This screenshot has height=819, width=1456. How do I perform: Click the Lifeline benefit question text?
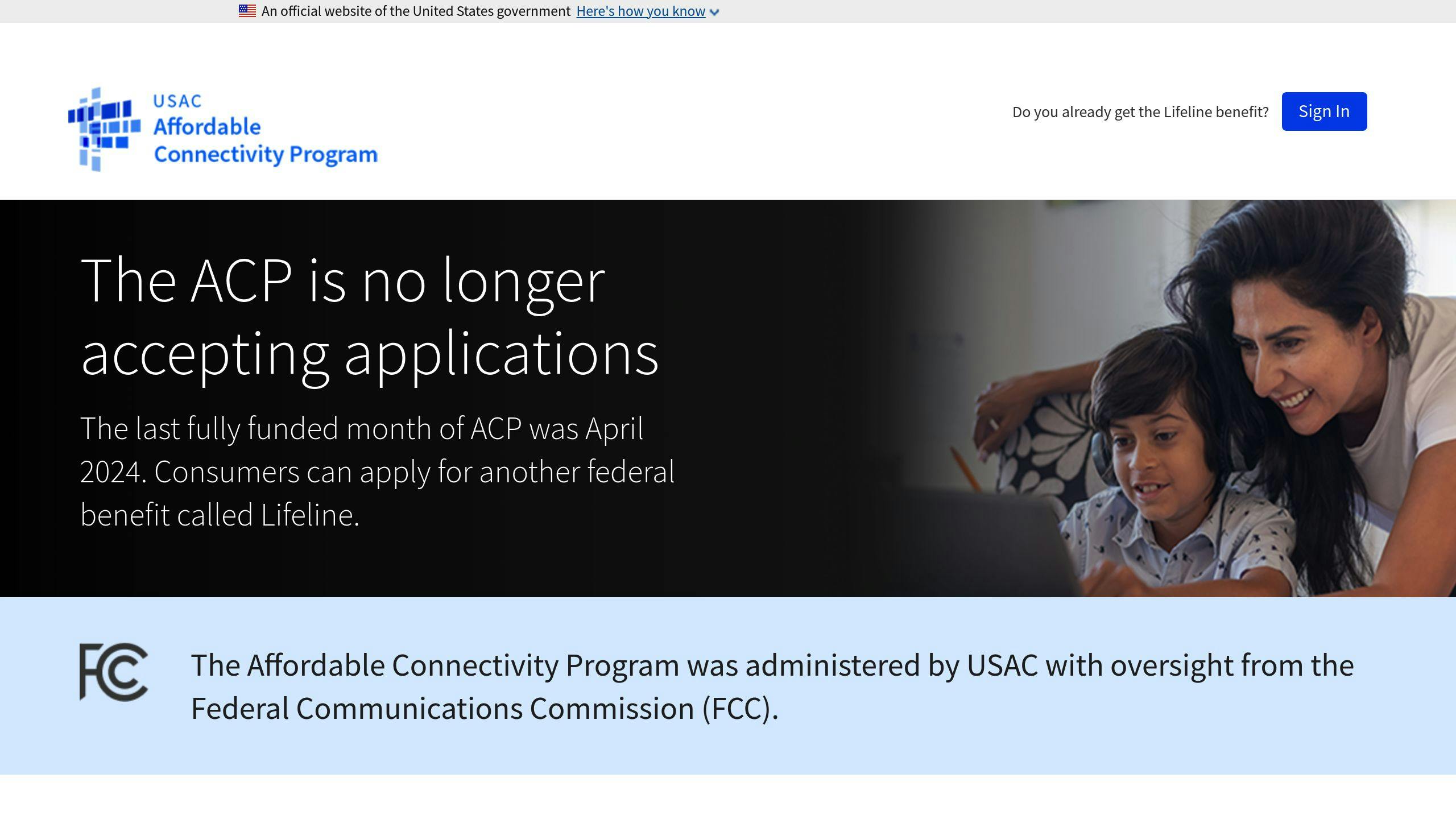(1140, 112)
